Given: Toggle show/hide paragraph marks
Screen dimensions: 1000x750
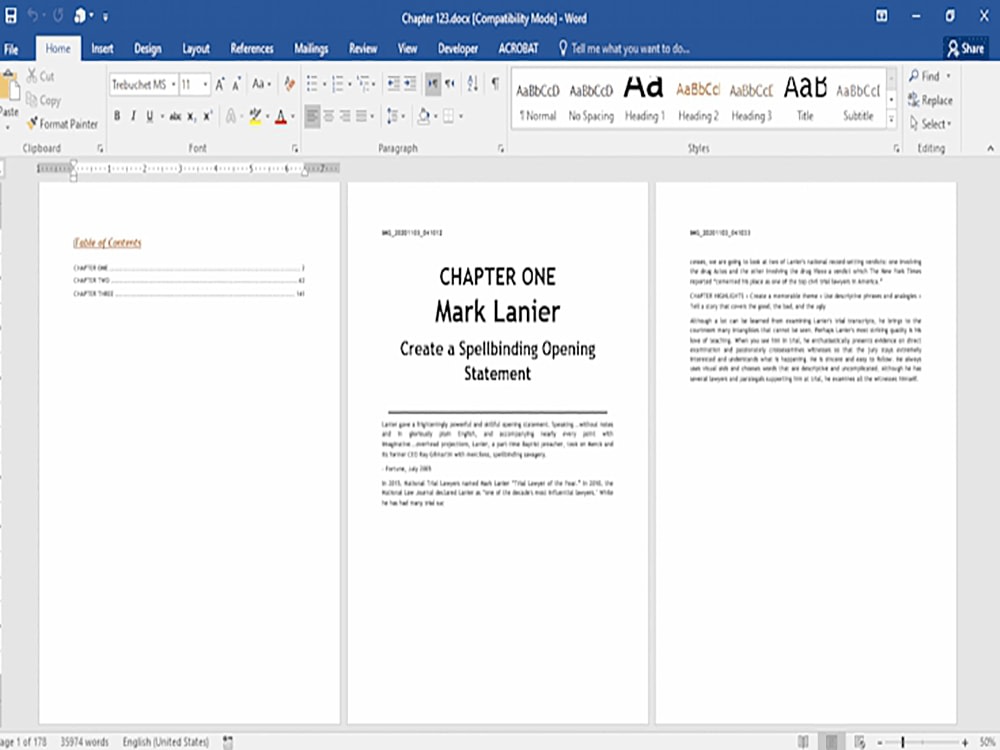Looking at the screenshot, I should click(x=495, y=84).
